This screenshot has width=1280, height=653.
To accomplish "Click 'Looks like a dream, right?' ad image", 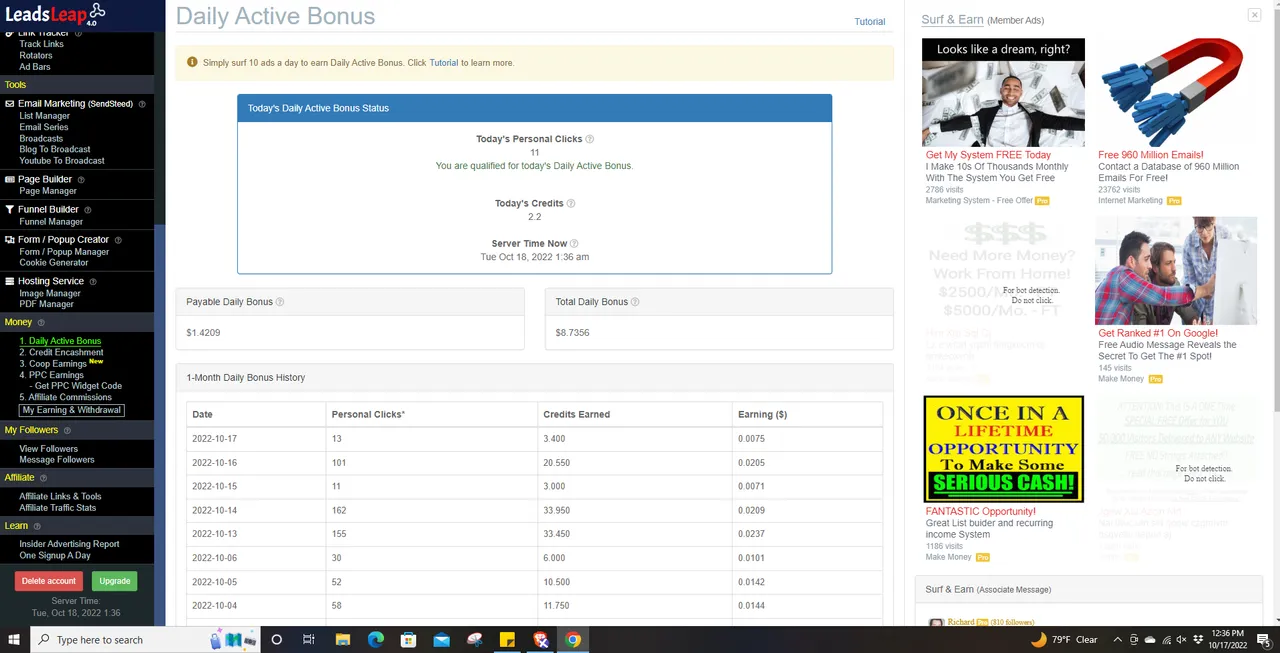I will [x=1003, y=93].
